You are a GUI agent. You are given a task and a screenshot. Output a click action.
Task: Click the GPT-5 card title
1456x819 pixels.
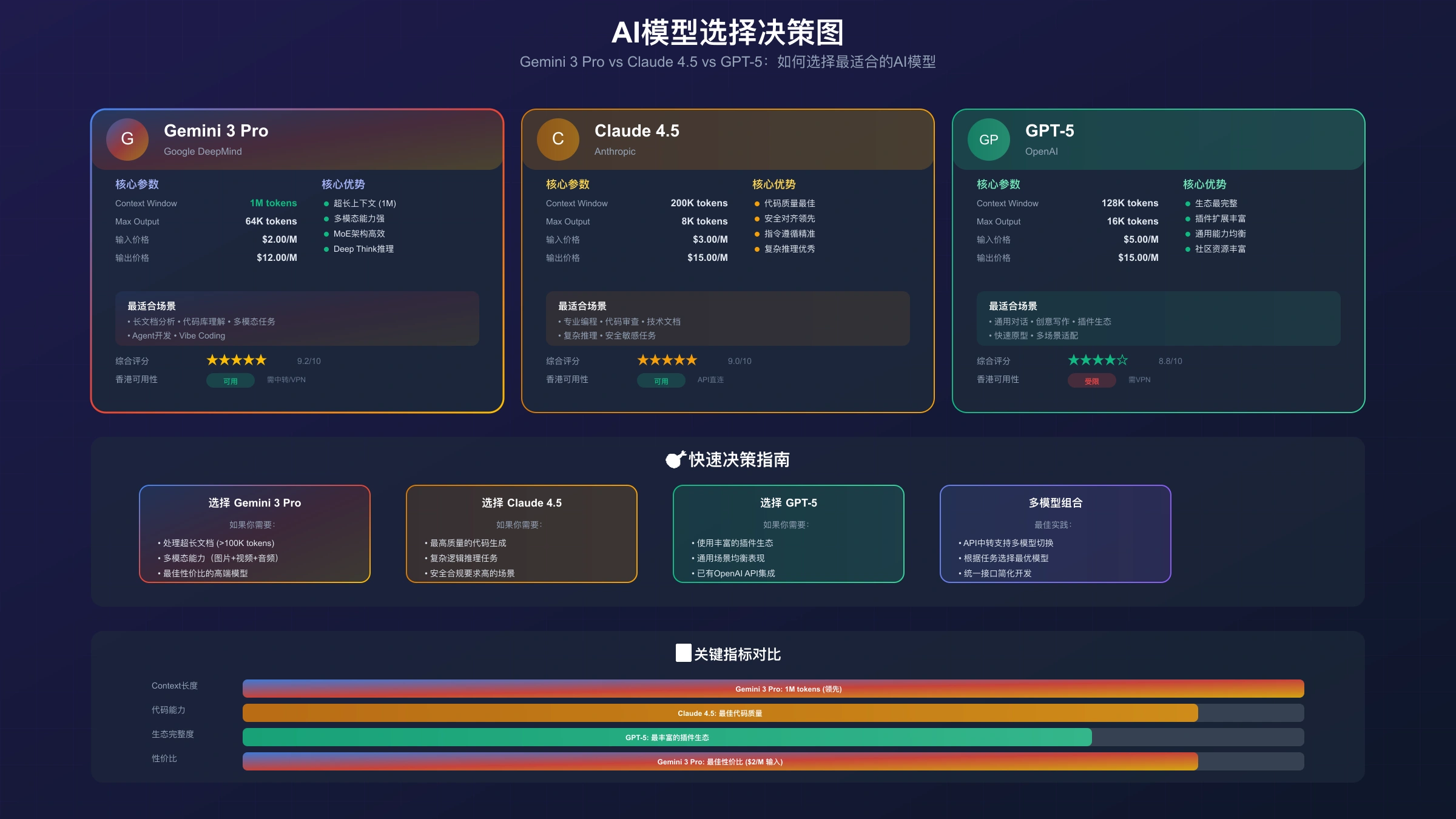(1050, 131)
